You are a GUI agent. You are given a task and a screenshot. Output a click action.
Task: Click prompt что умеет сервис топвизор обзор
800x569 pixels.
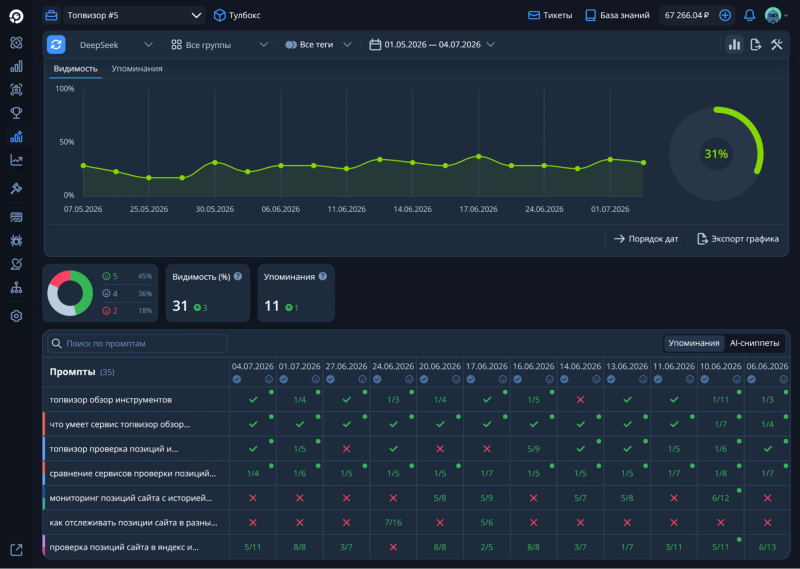[x=120, y=424]
